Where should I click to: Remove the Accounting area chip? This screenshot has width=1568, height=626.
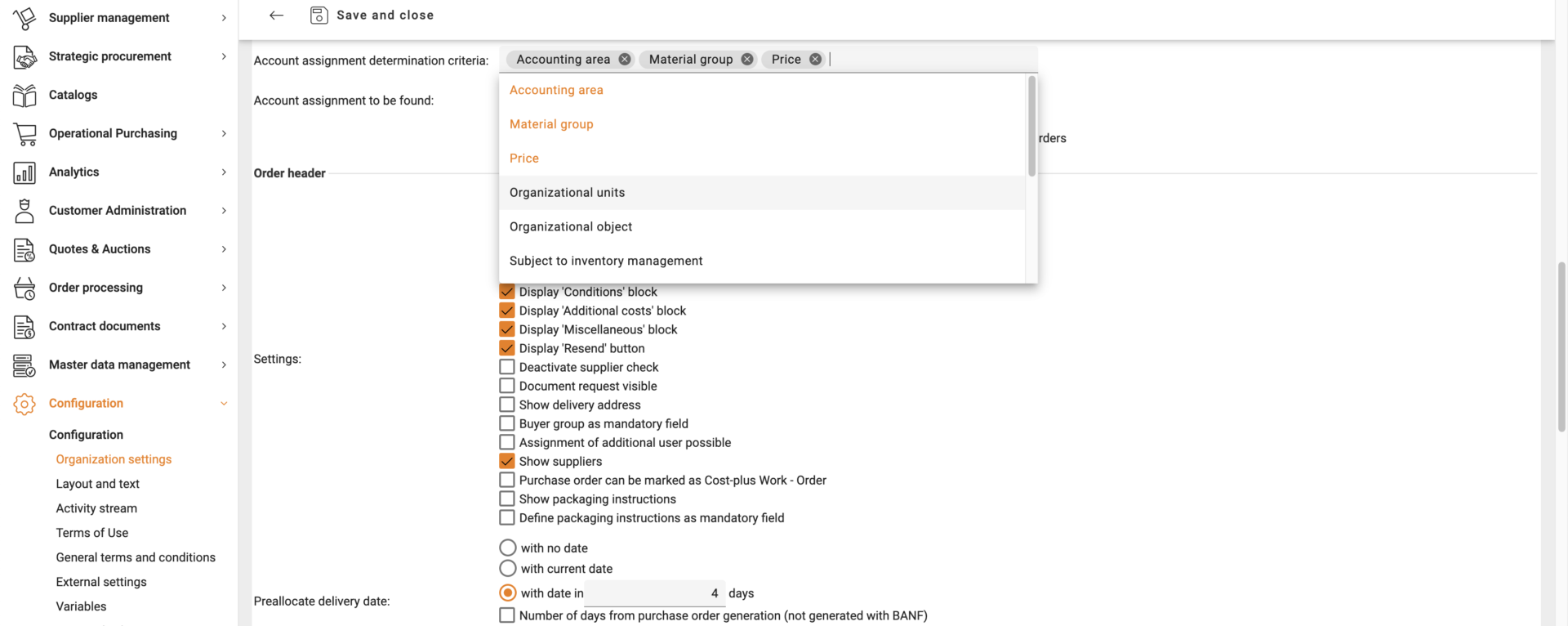(x=625, y=60)
